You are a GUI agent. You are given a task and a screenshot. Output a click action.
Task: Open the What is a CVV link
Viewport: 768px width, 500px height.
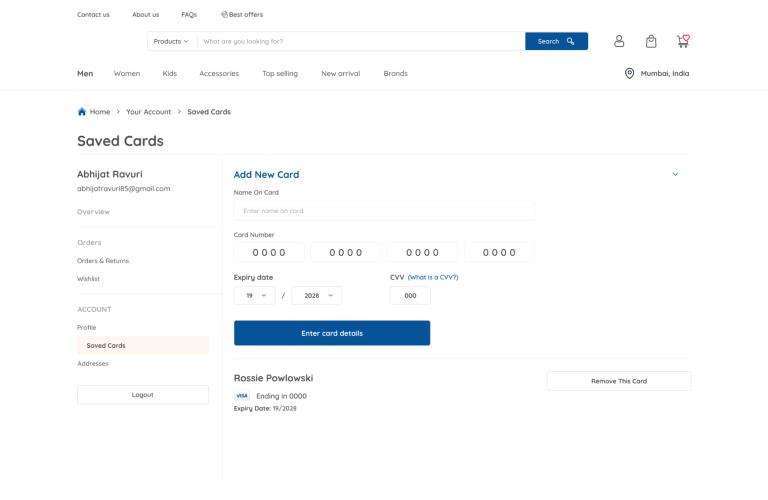[433, 277]
